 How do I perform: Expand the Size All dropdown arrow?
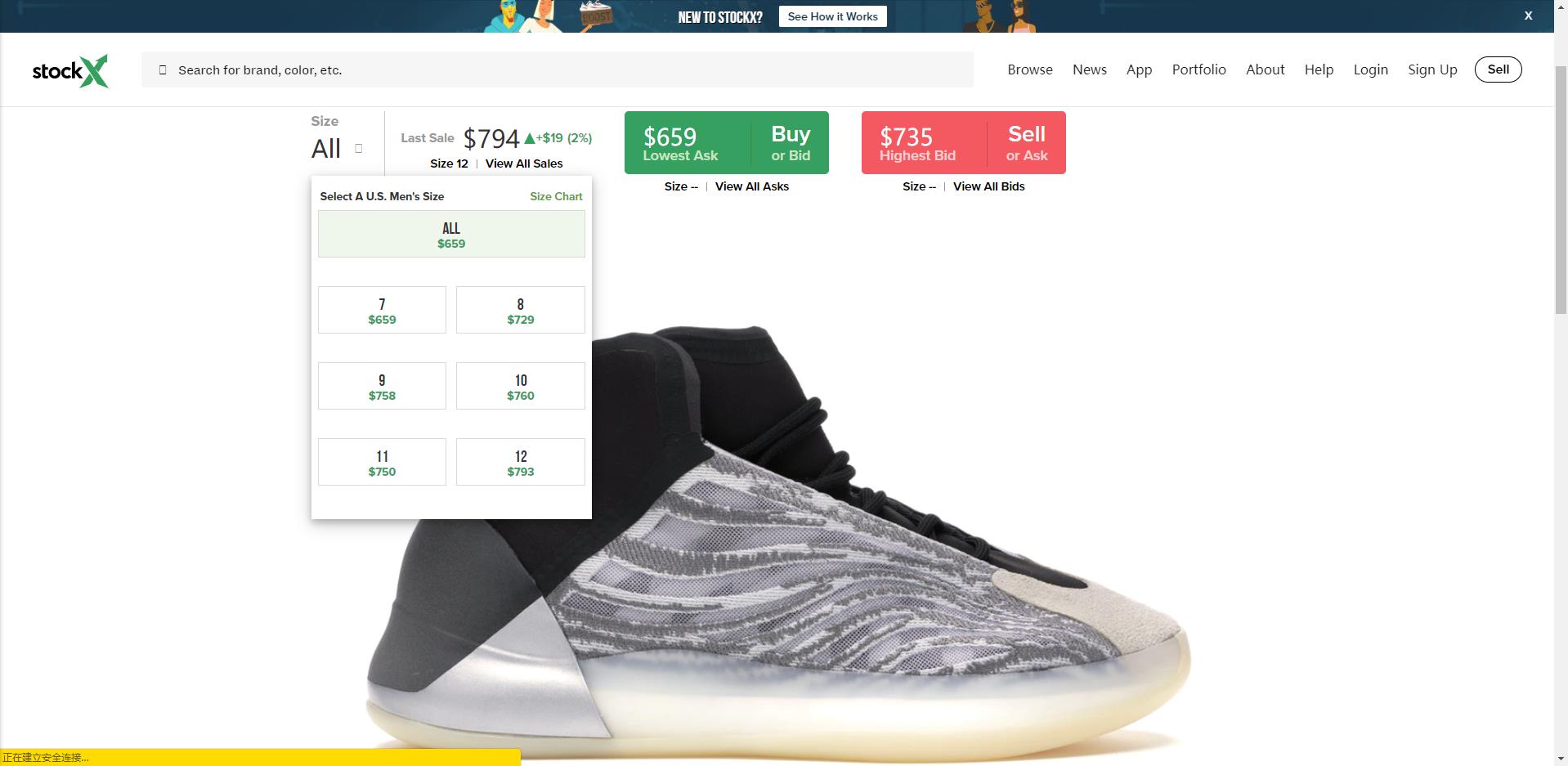[358, 148]
